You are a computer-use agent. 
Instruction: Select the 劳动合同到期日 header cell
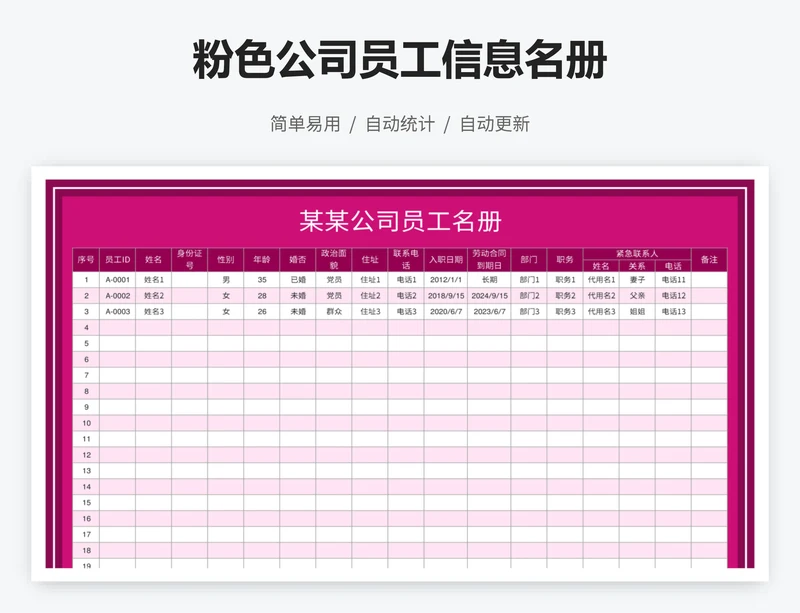coord(489,260)
